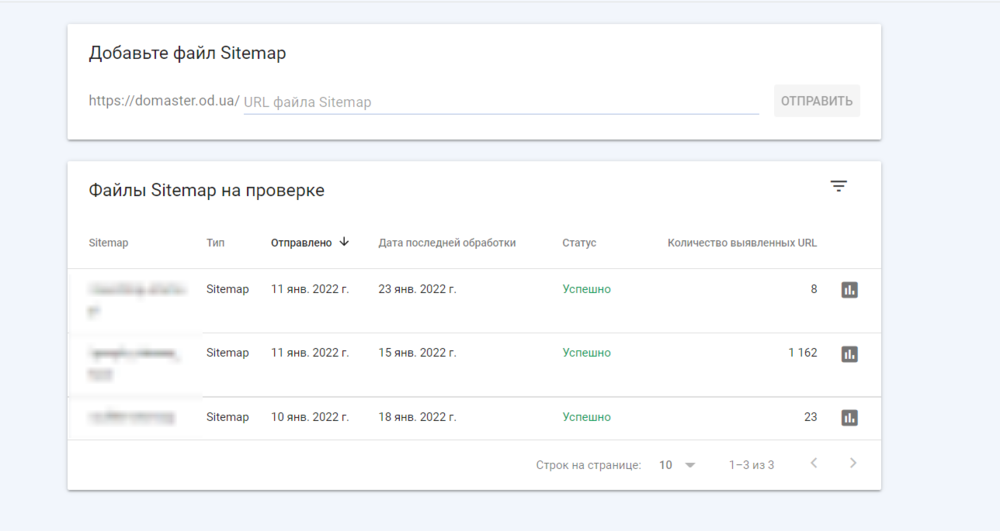Click the Статус column header
The height and width of the screenshot is (531, 1000).
point(579,243)
